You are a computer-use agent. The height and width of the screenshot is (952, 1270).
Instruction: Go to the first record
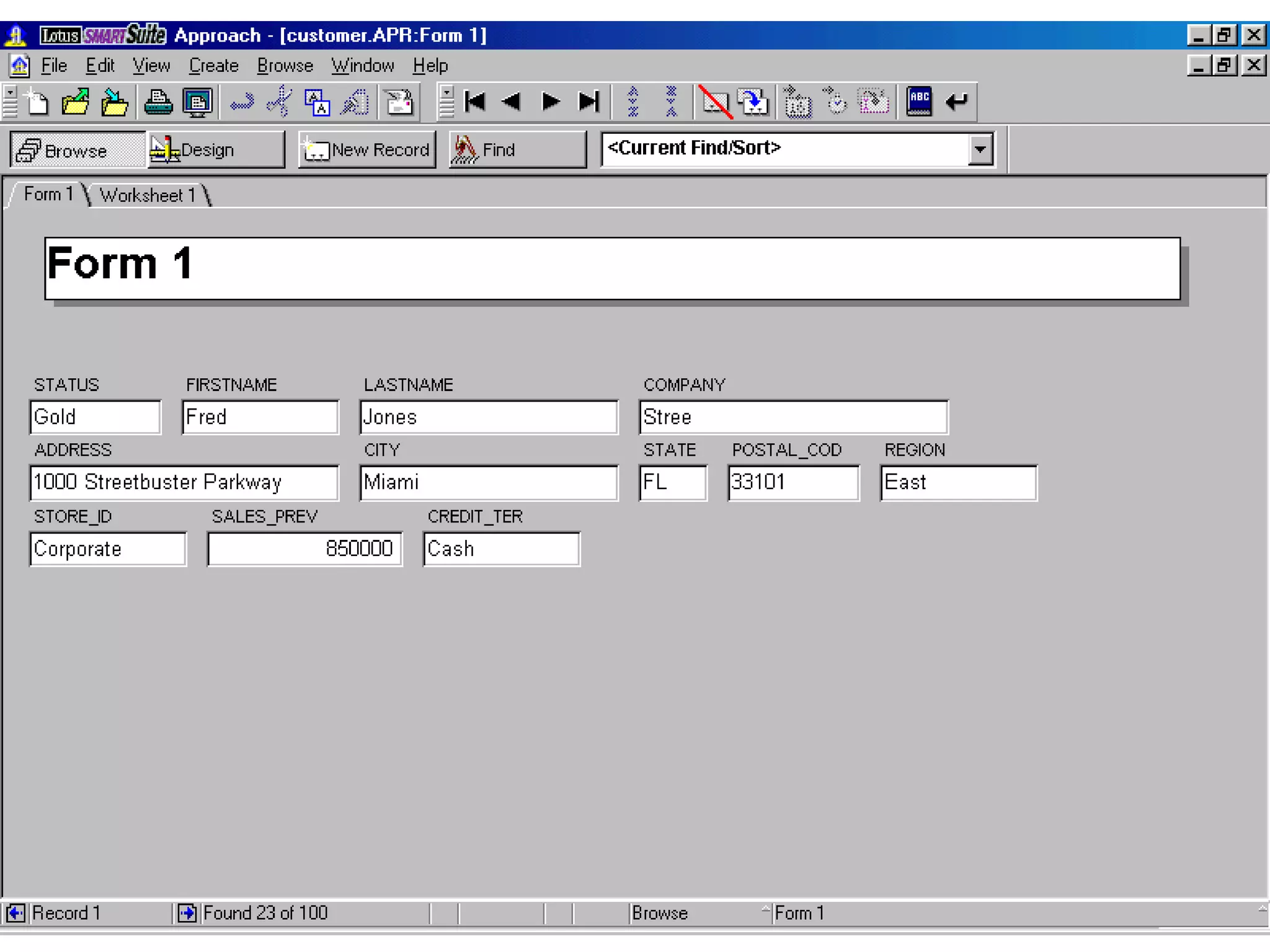(x=475, y=102)
